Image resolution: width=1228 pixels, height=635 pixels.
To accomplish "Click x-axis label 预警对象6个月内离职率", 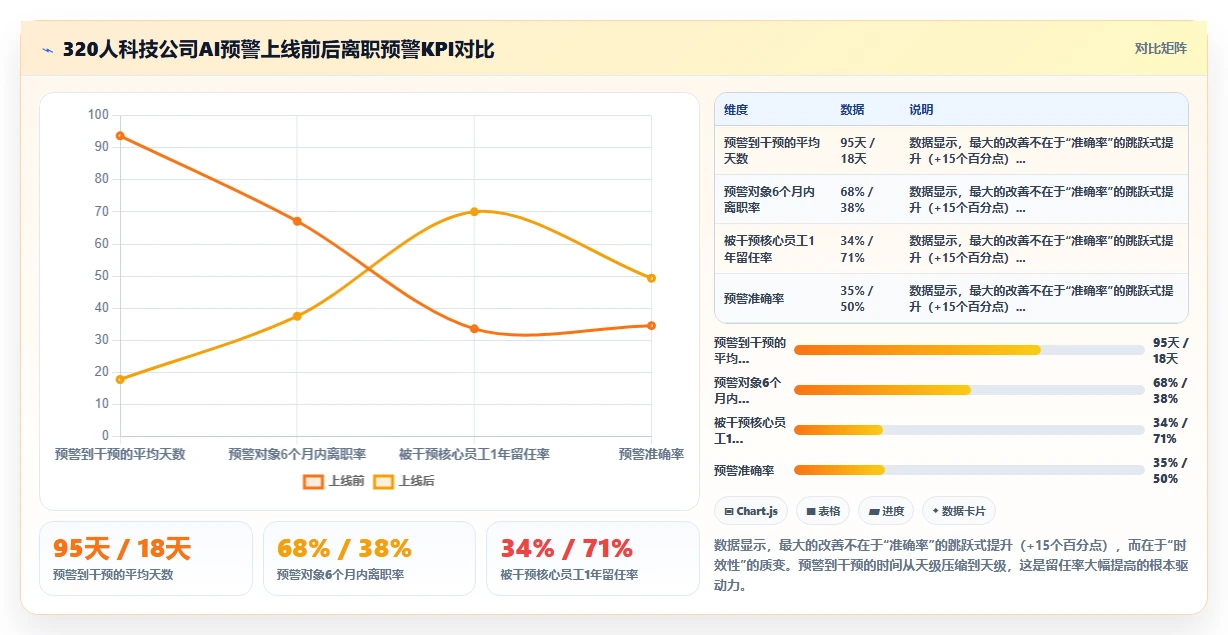I will pos(297,454).
